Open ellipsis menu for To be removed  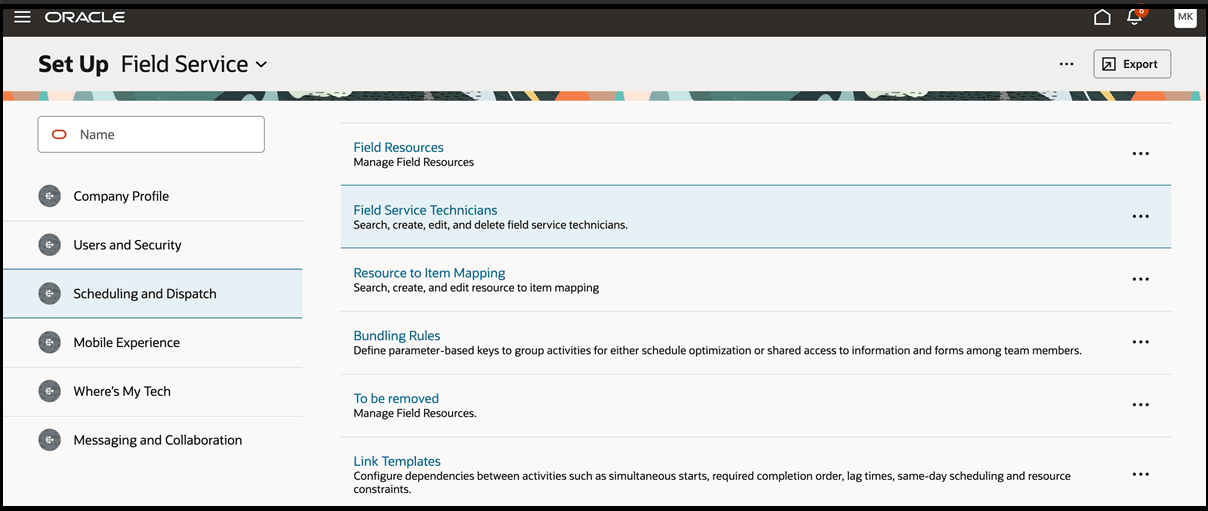click(x=1140, y=405)
